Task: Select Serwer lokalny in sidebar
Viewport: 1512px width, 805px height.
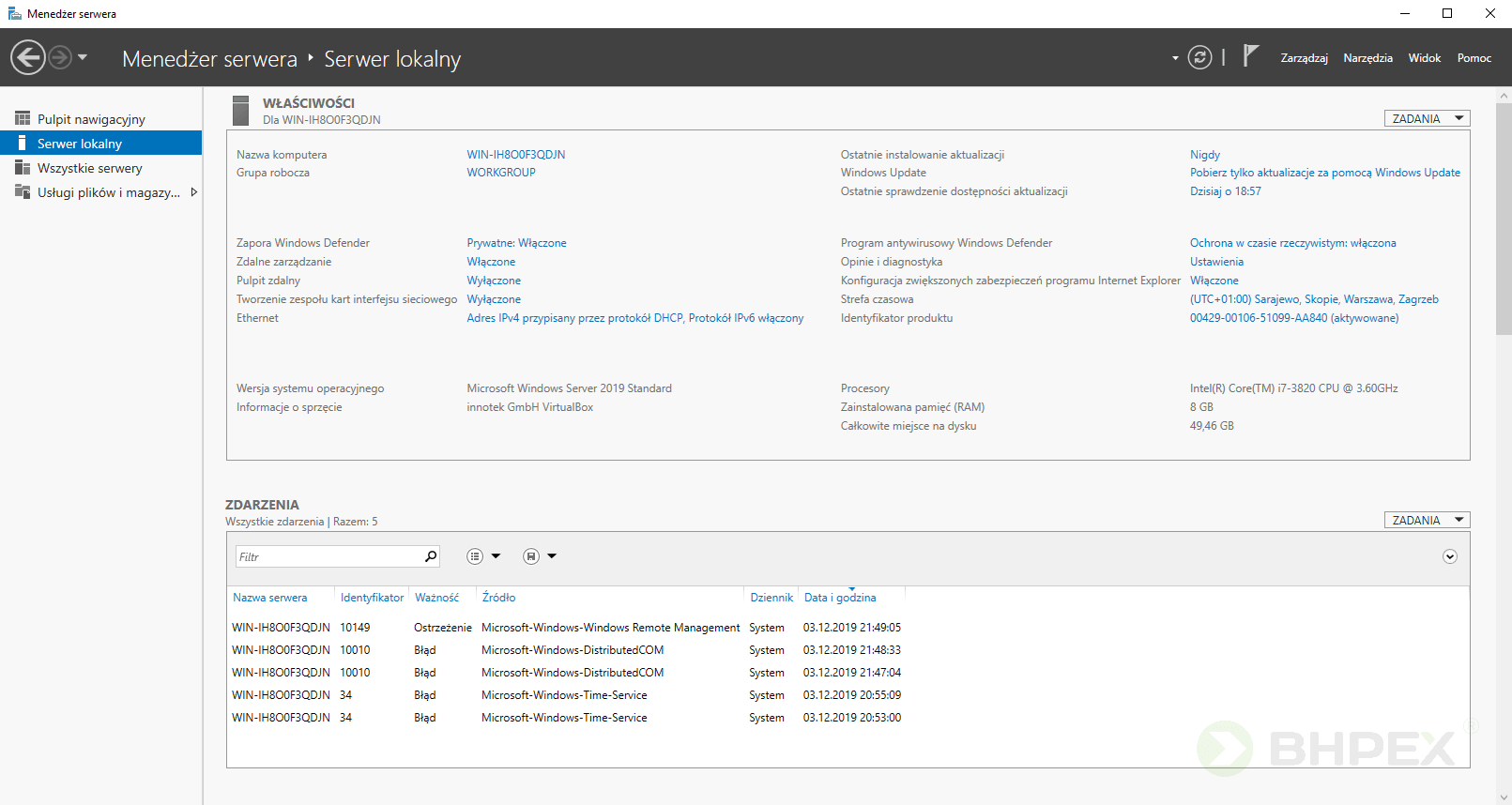Action: (101, 144)
